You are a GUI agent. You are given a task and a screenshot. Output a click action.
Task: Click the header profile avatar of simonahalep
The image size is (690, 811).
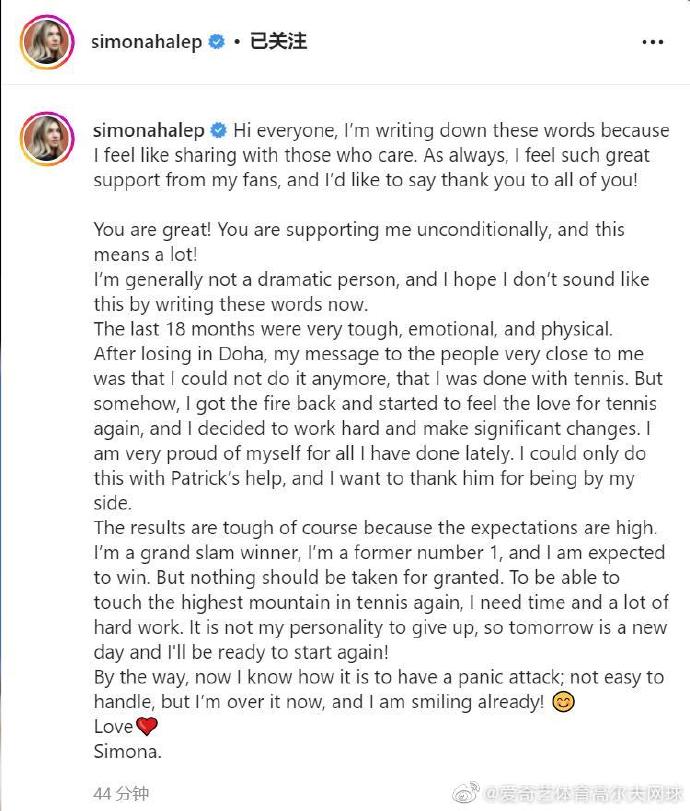(x=44, y=42)
